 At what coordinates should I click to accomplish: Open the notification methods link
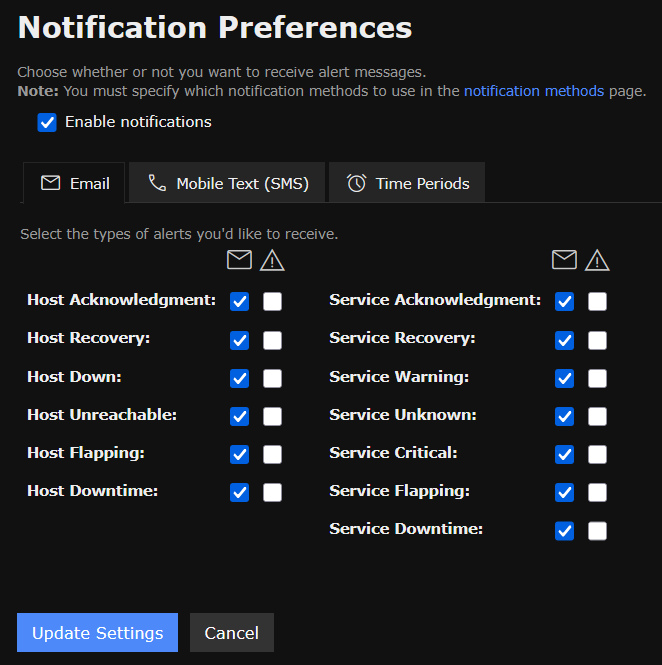(x=534, y=91)
